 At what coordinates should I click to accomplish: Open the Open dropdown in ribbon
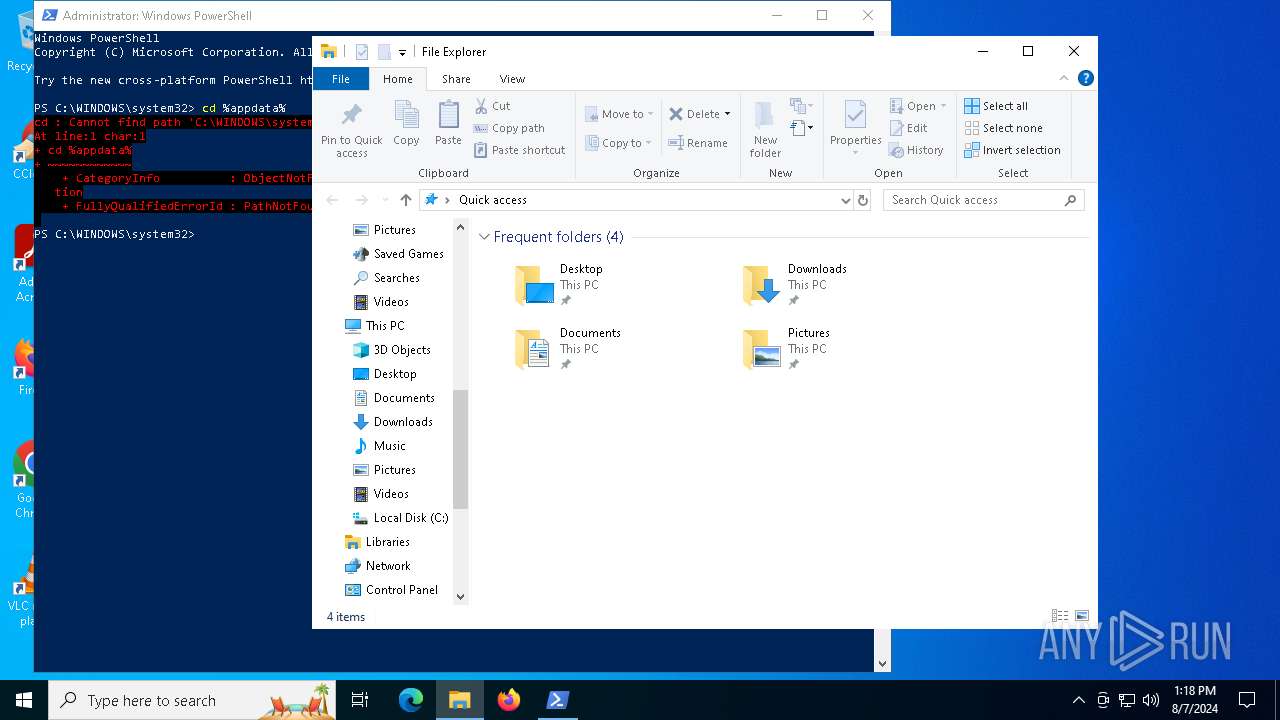918,106
